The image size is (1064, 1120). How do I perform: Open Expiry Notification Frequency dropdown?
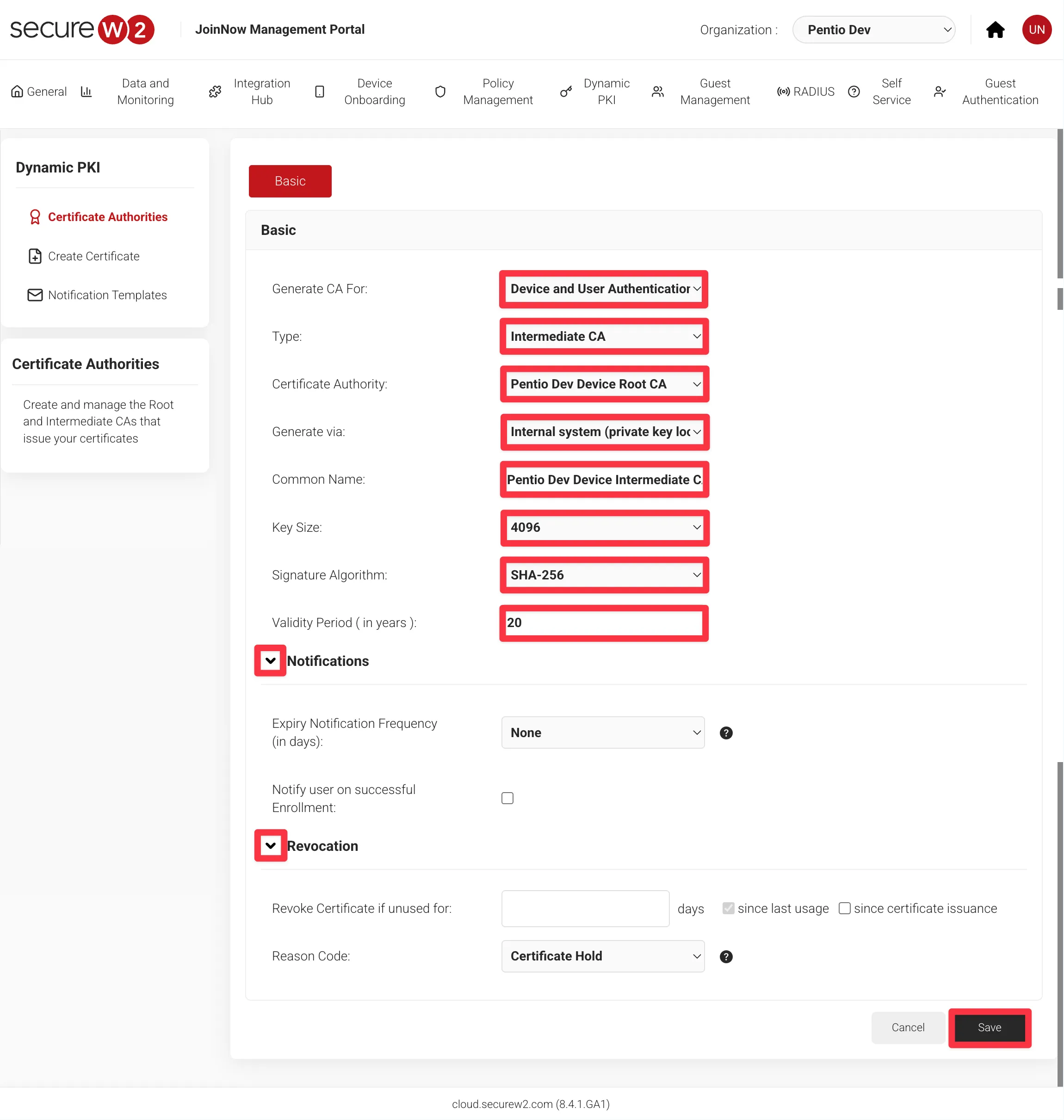coord(603,733)
